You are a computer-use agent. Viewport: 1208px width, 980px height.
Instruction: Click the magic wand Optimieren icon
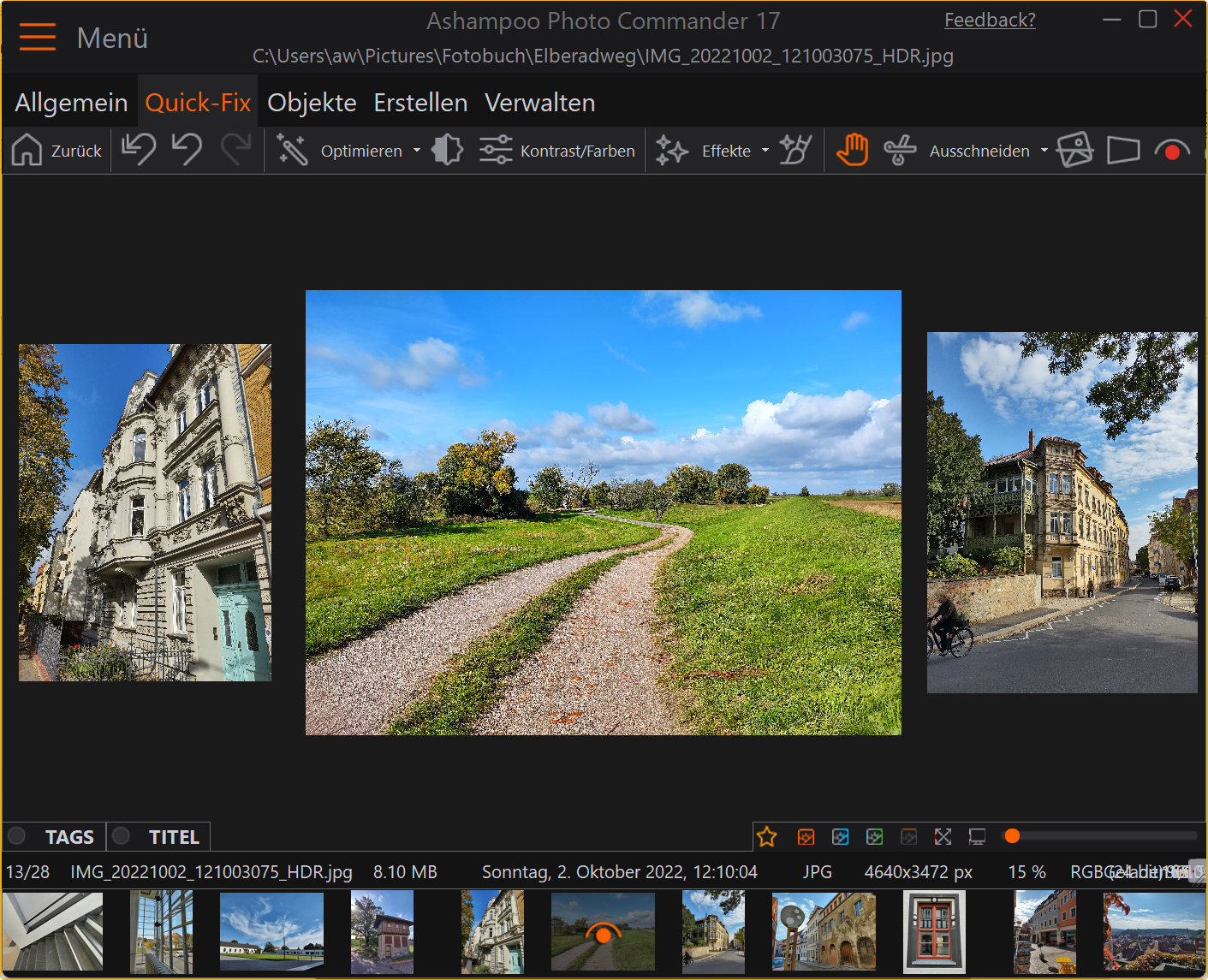[292, 151]
